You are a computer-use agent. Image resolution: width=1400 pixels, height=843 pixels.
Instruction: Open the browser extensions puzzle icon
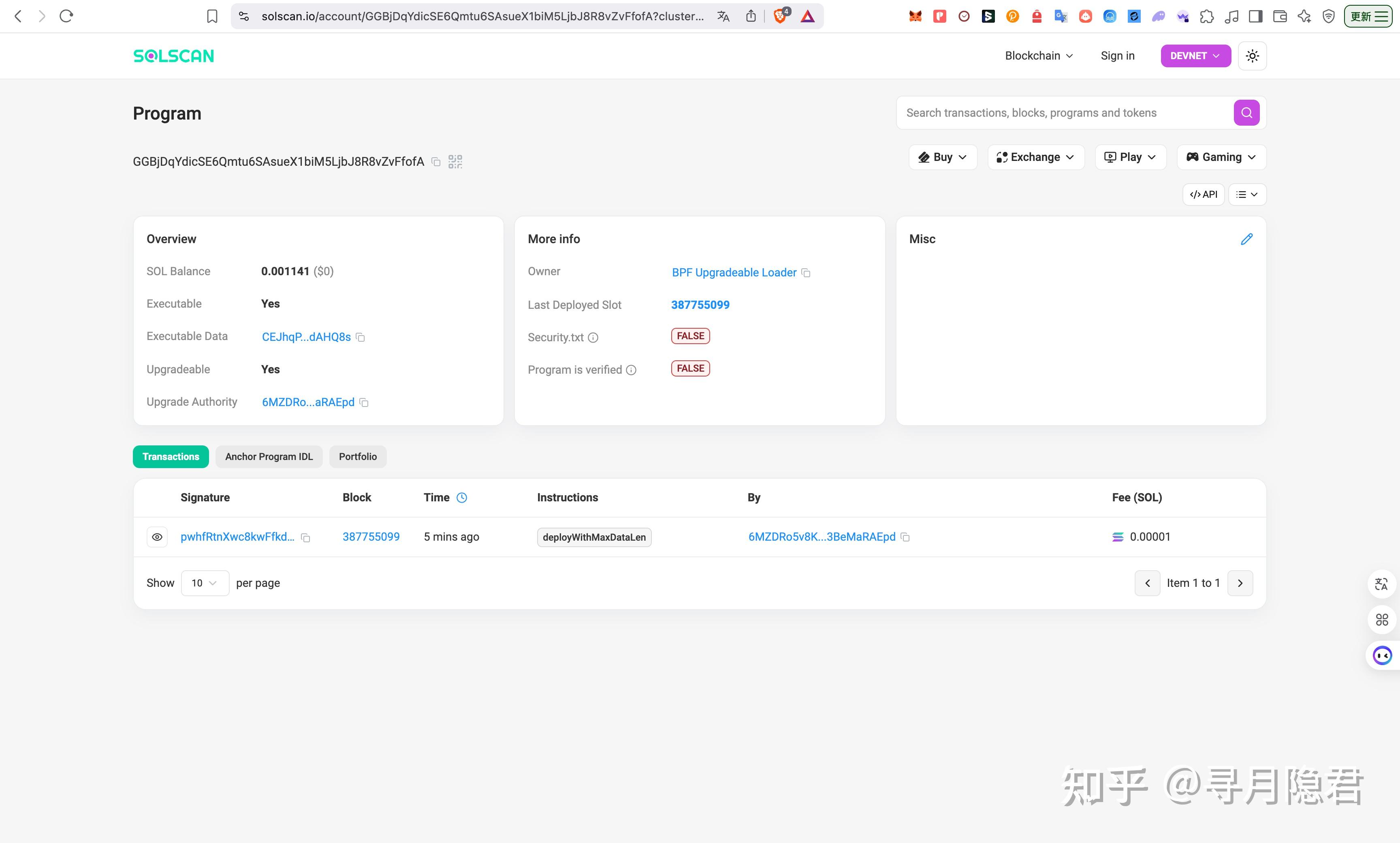[x=1206, y=17]
